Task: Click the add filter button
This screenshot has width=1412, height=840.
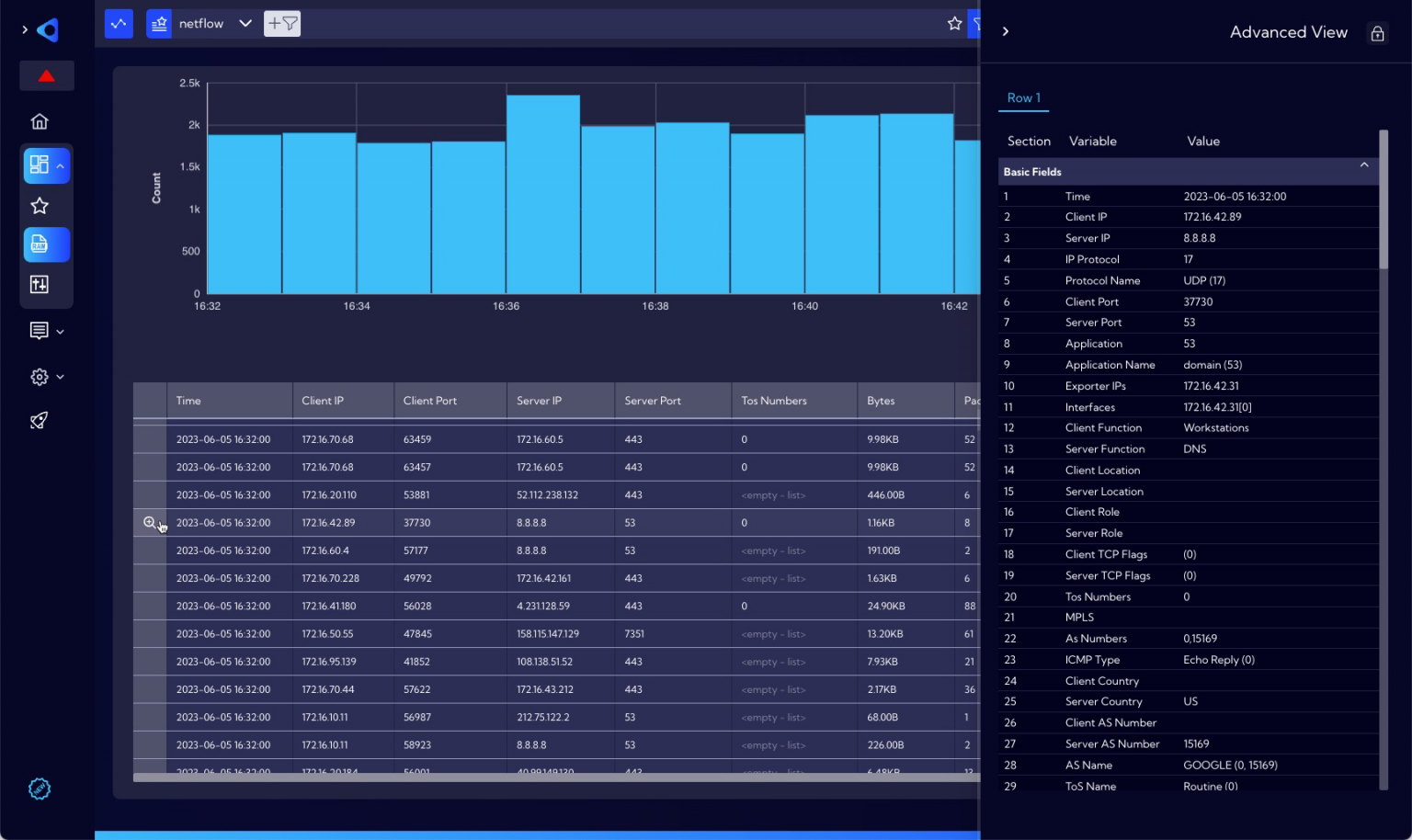Action: click(282, 24)
